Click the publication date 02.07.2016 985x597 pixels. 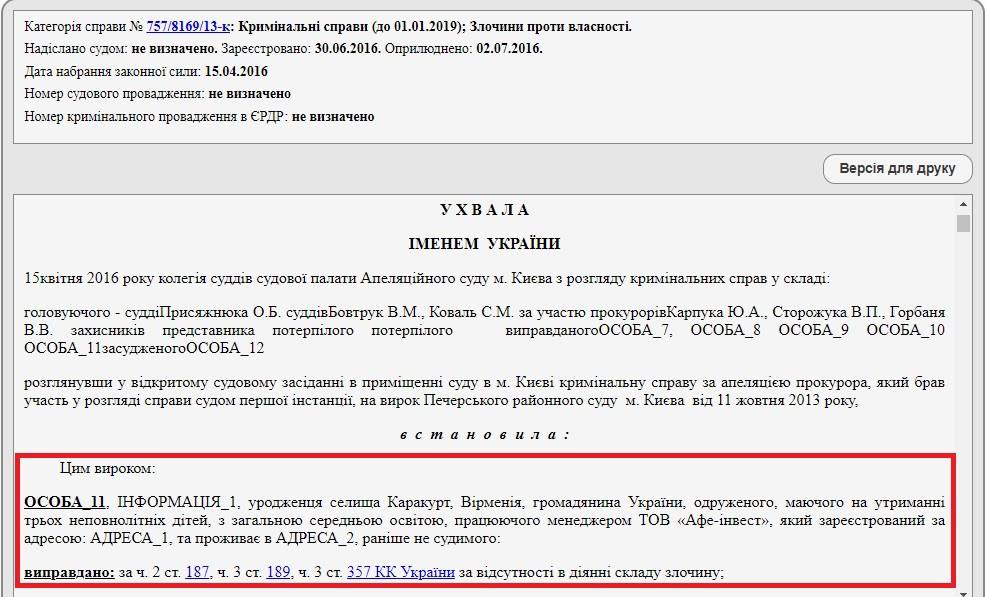coord(508,49)
